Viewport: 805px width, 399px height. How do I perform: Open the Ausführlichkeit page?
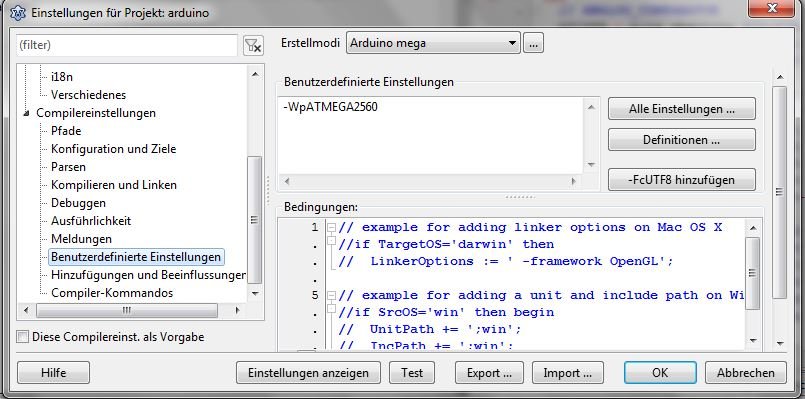91,221
